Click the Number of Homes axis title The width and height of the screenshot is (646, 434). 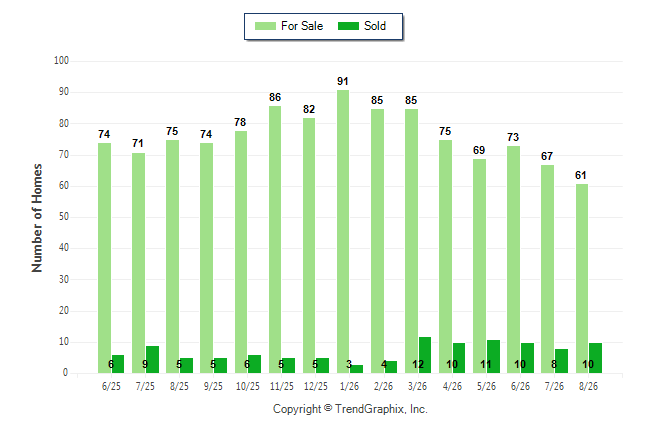tap(37, 218)
